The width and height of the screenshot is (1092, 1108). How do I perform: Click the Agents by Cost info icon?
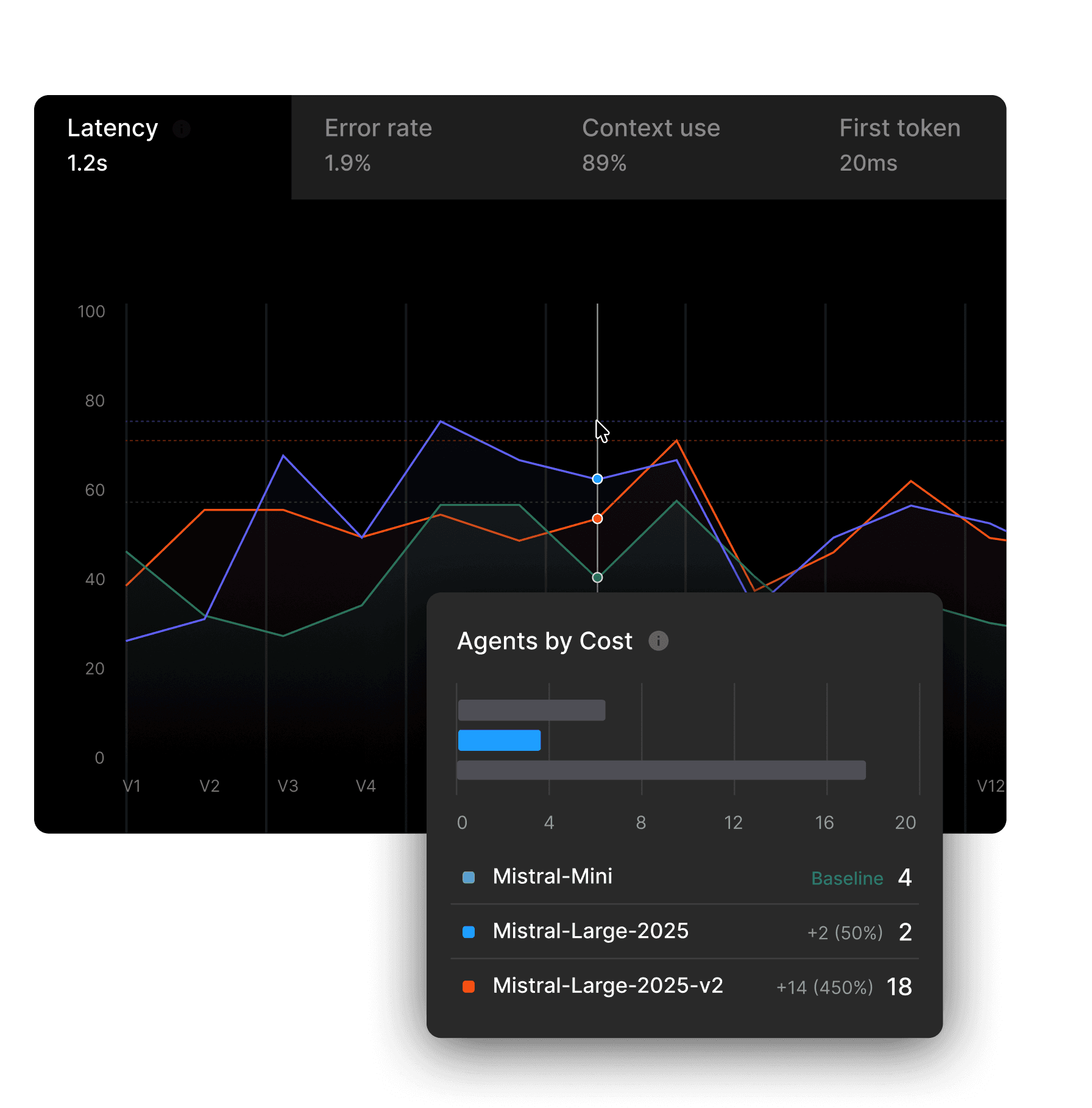click(658, 641)
